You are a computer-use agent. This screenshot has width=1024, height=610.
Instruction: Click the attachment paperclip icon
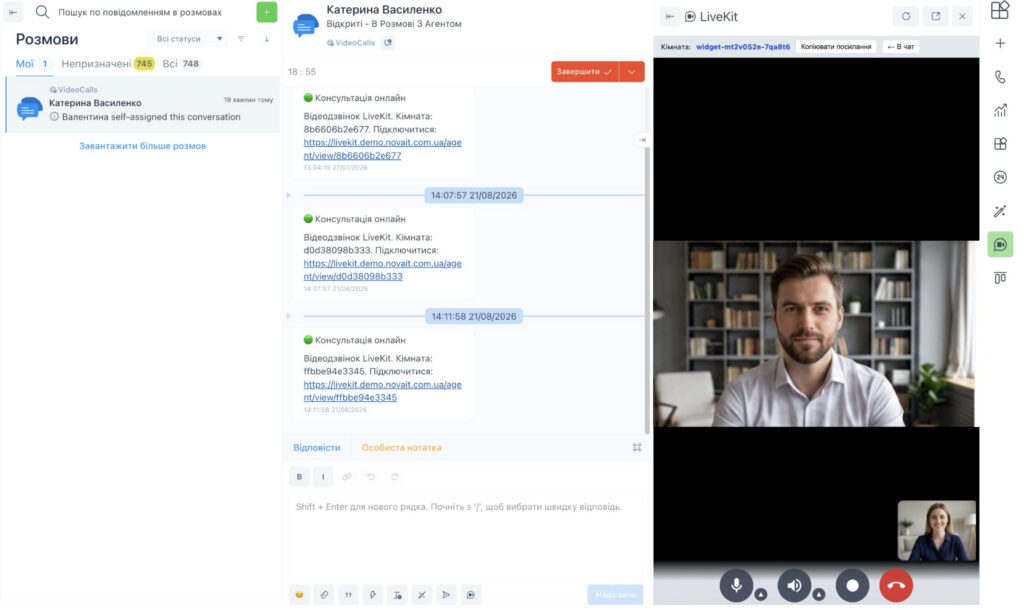(x=324, y=594)
